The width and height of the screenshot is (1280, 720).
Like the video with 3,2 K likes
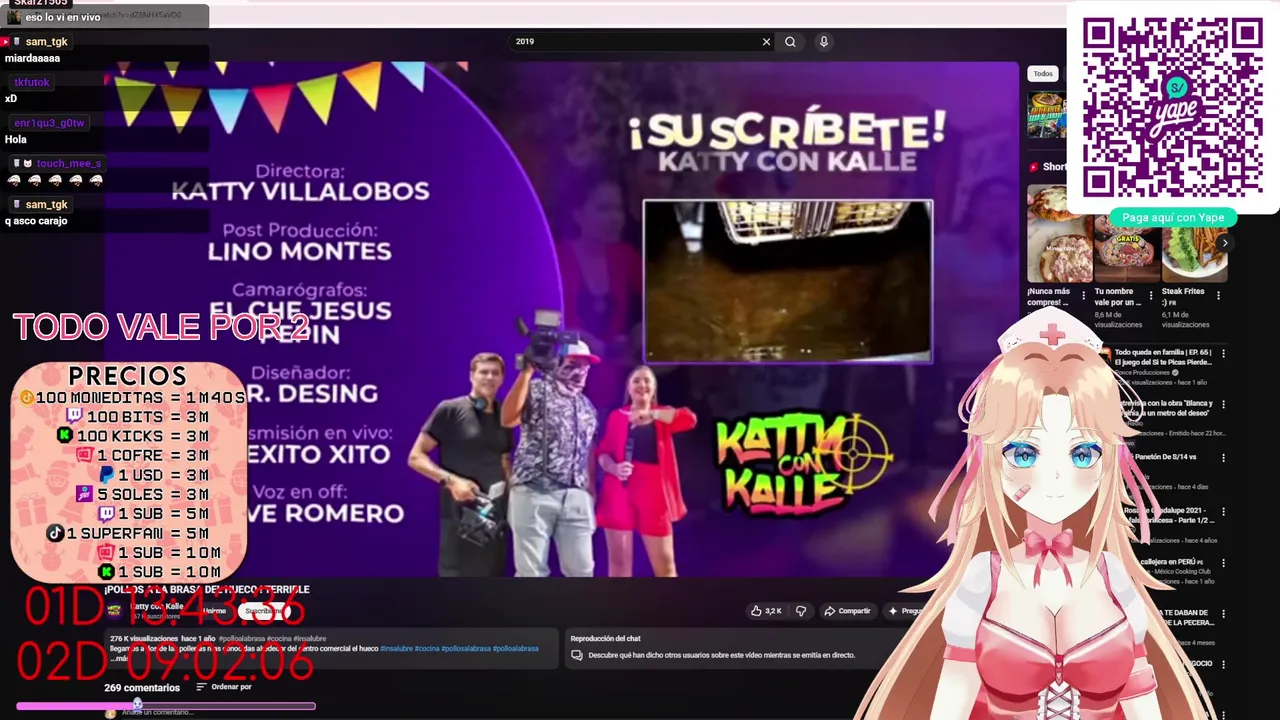(x=766, y=611)
